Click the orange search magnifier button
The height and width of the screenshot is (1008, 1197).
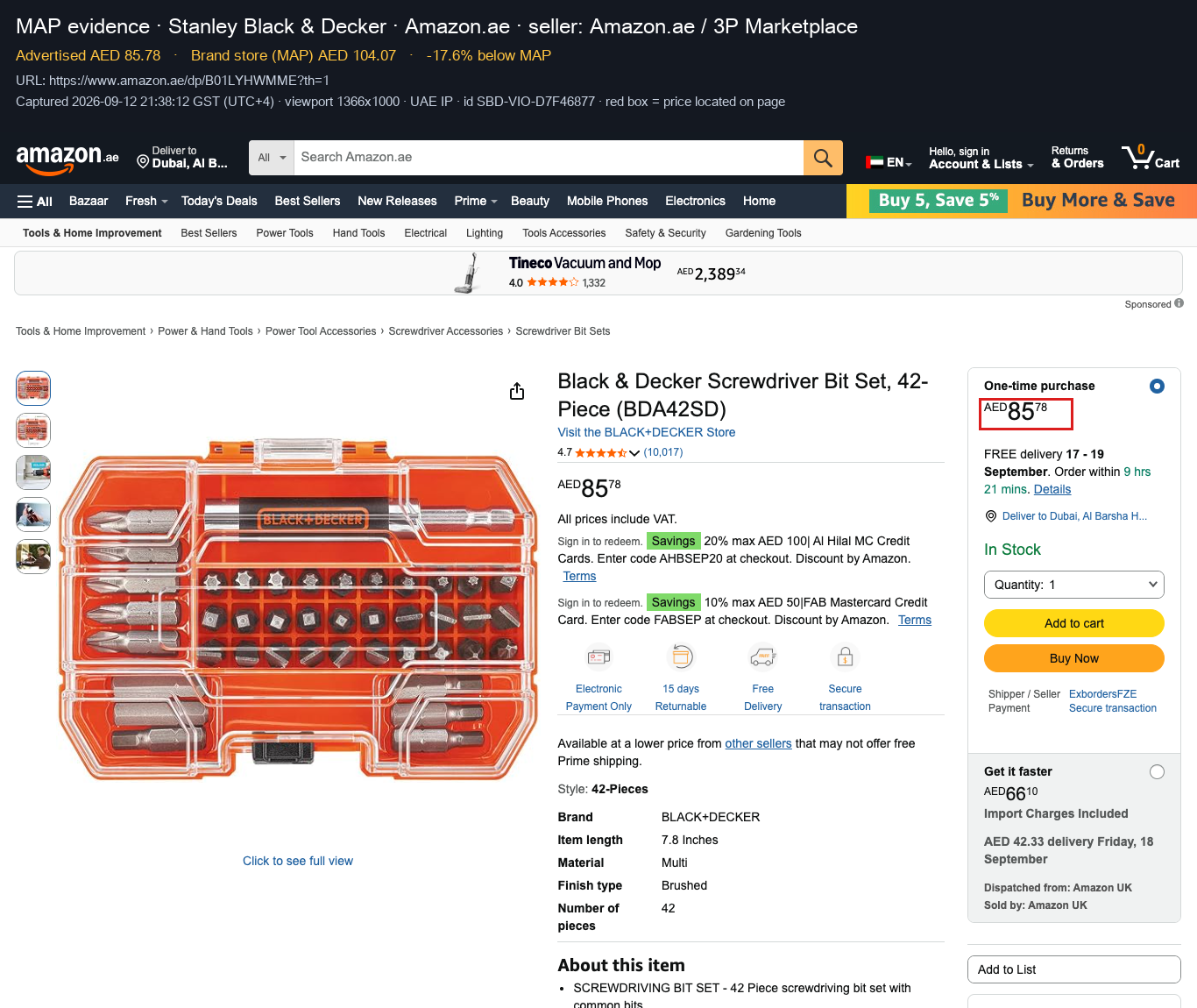click(823, 158)
